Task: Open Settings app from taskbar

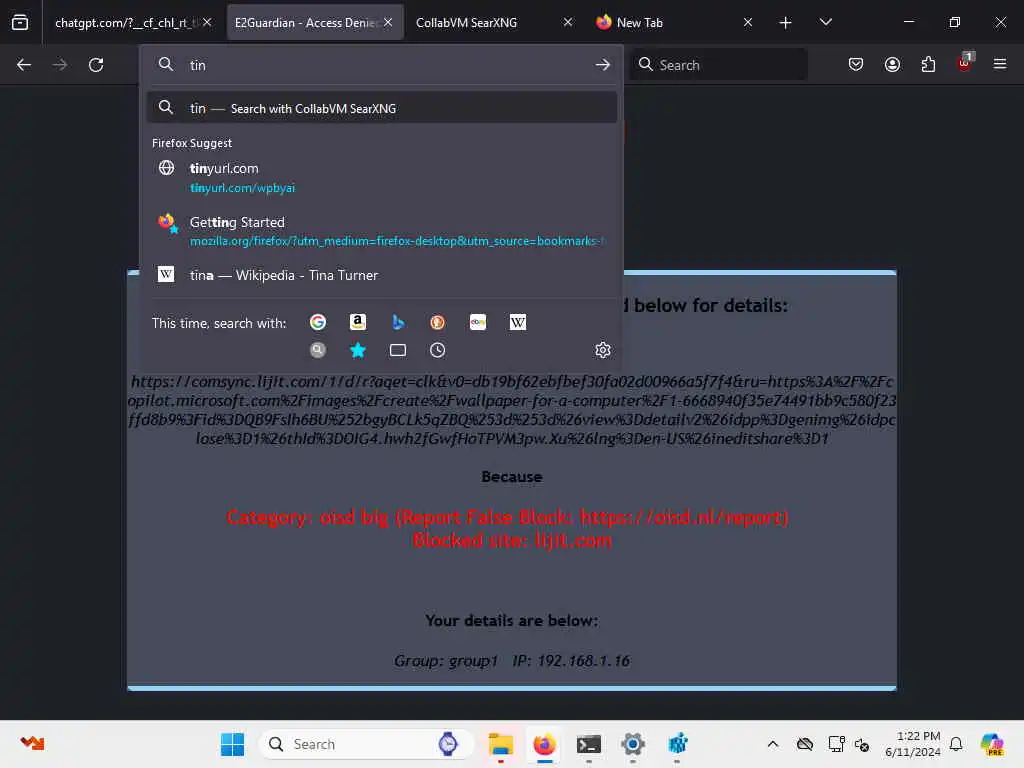Action: (x=633, y=744)
